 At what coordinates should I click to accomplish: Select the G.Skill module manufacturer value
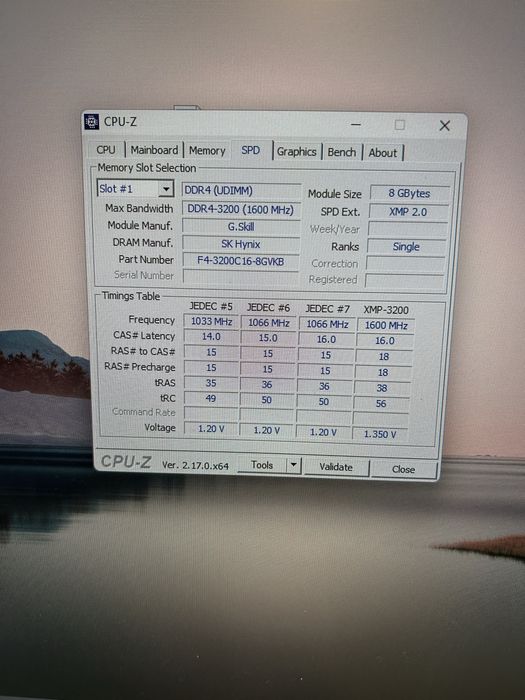pyautogui.click(x=241, y=227)
